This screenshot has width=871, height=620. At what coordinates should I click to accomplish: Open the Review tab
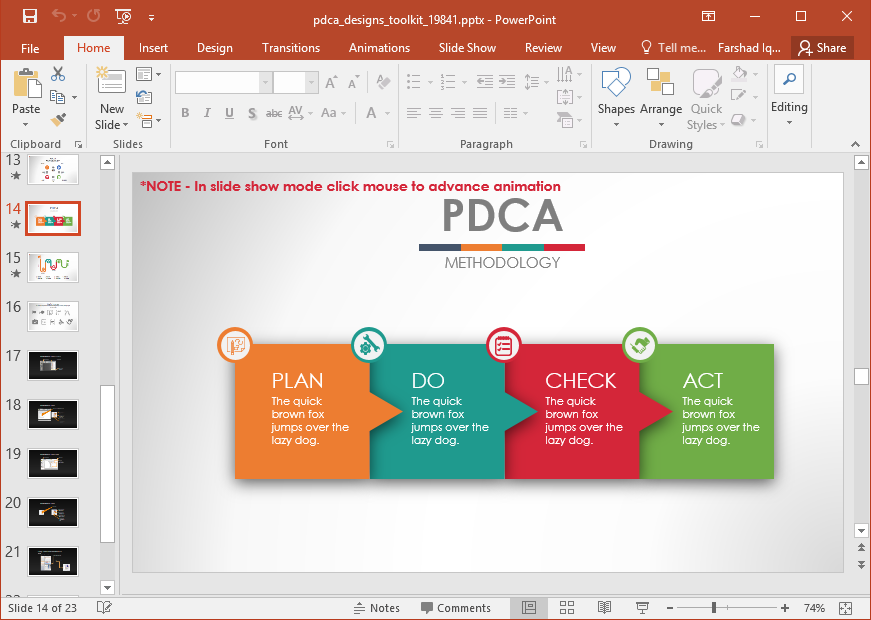click(543, 48)
